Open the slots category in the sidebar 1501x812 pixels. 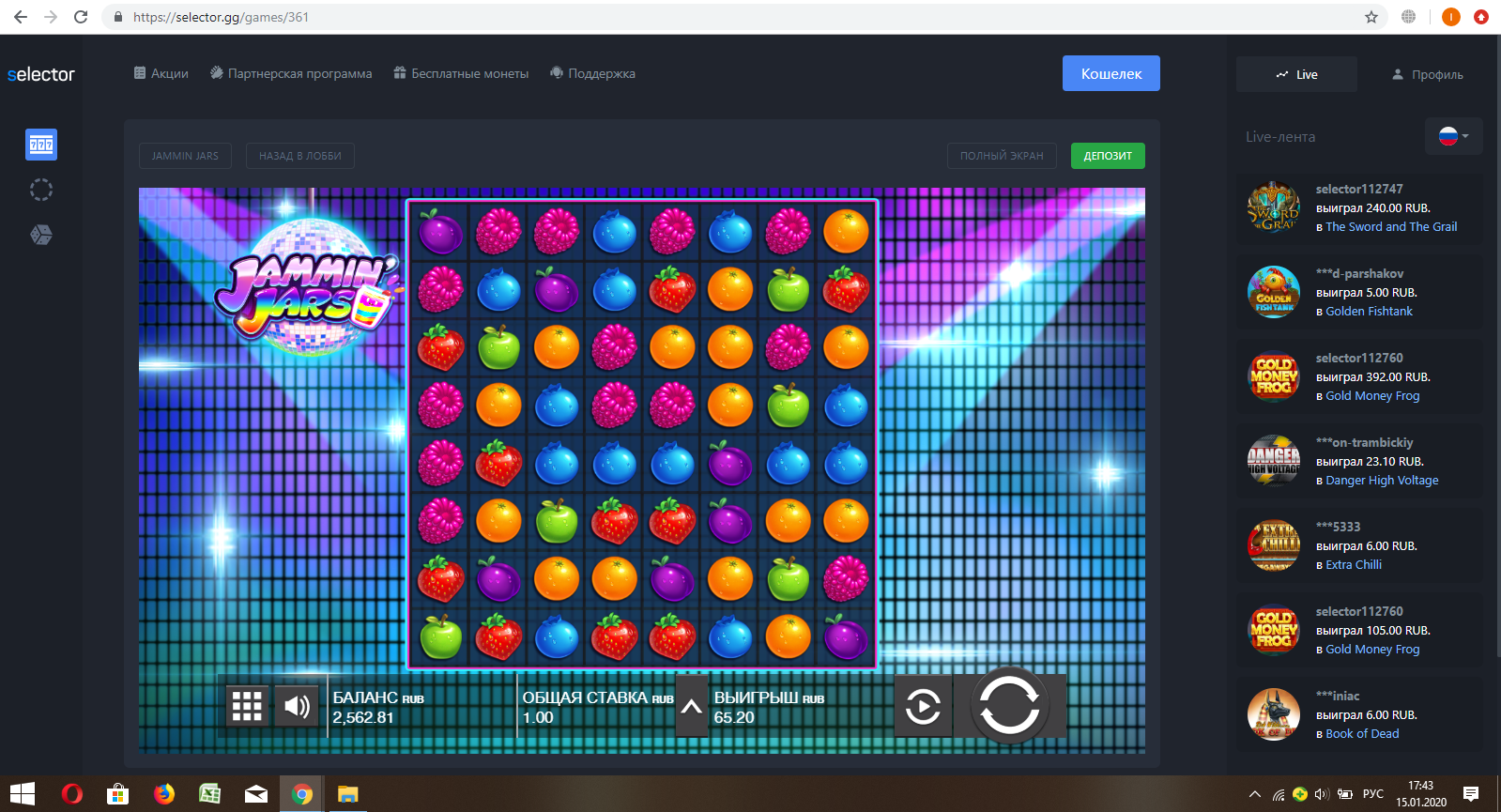(41, 145)
